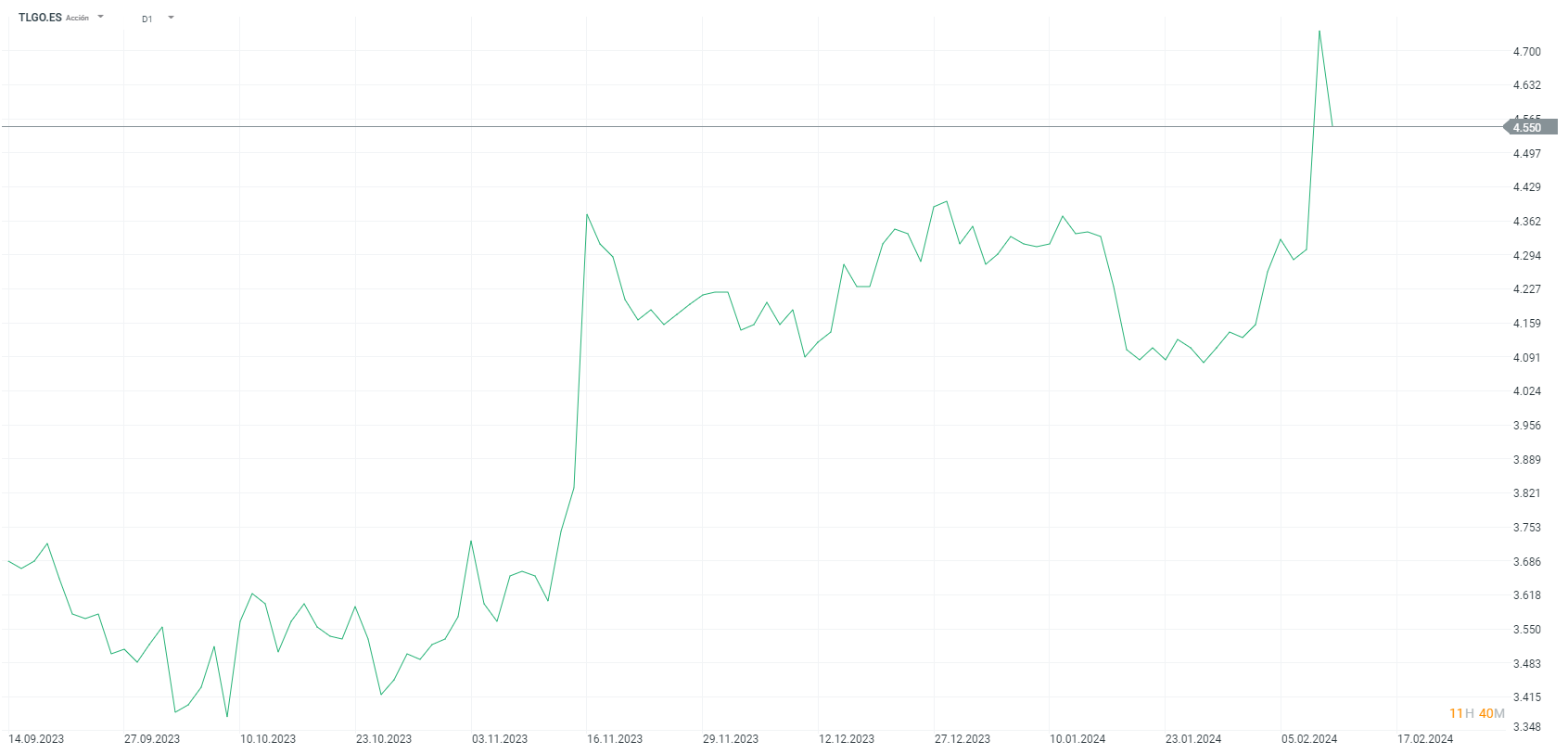Click the 17.02.2024 date label

(1425, 739)
